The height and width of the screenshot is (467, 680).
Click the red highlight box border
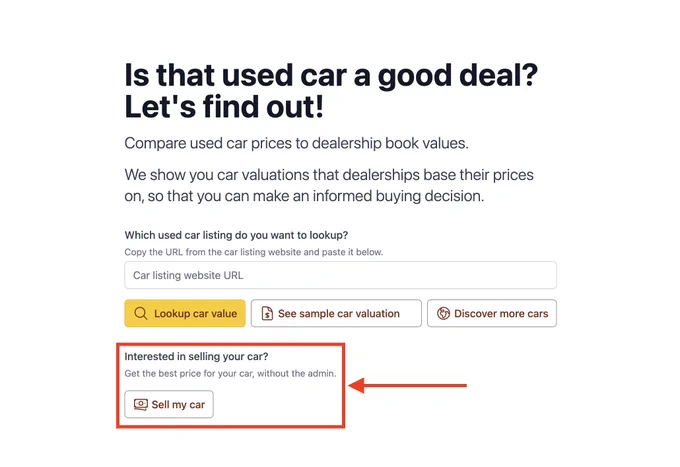[230, 344]
